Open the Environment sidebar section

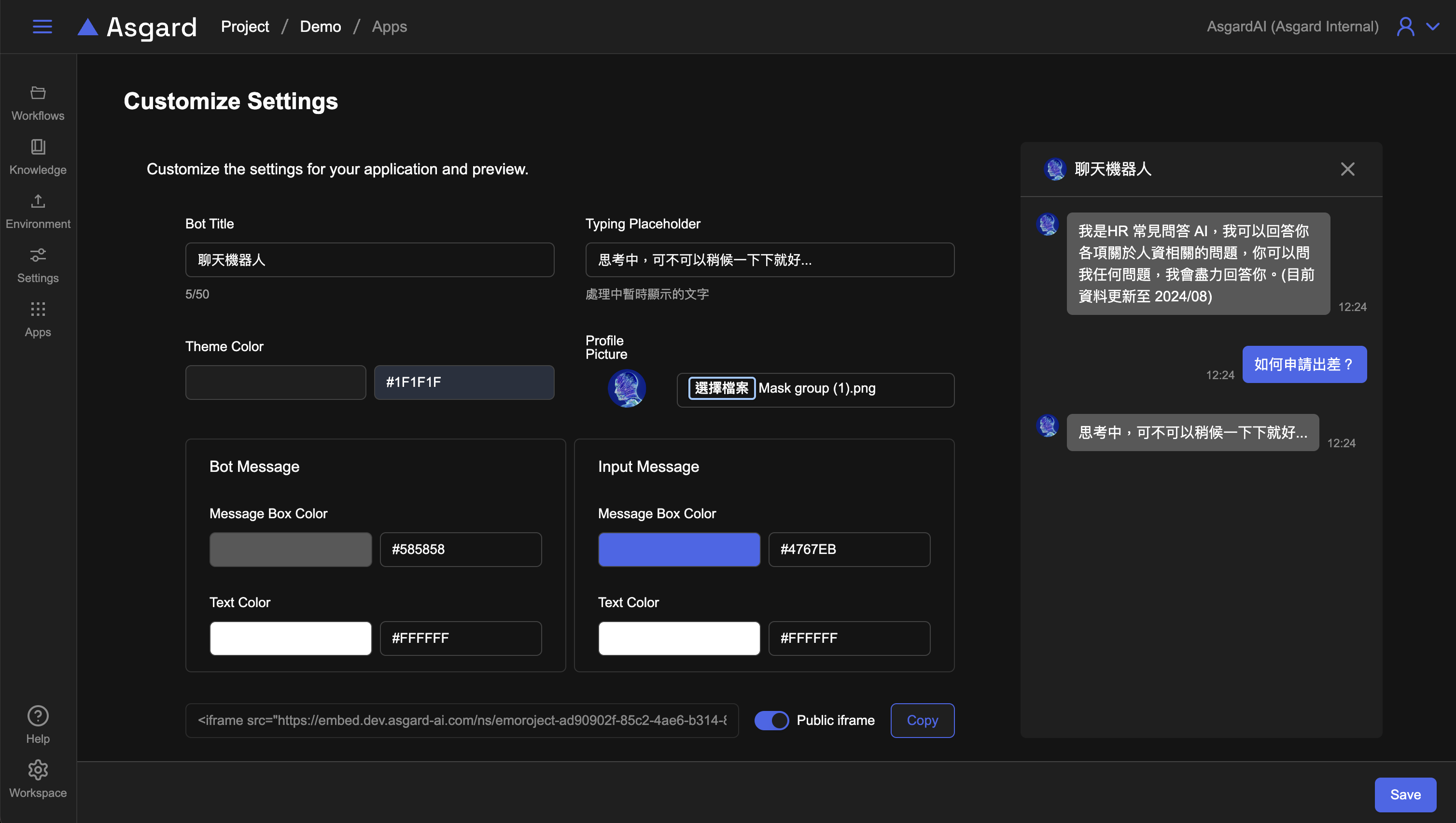pyautogui.click(x=38, y=211)
